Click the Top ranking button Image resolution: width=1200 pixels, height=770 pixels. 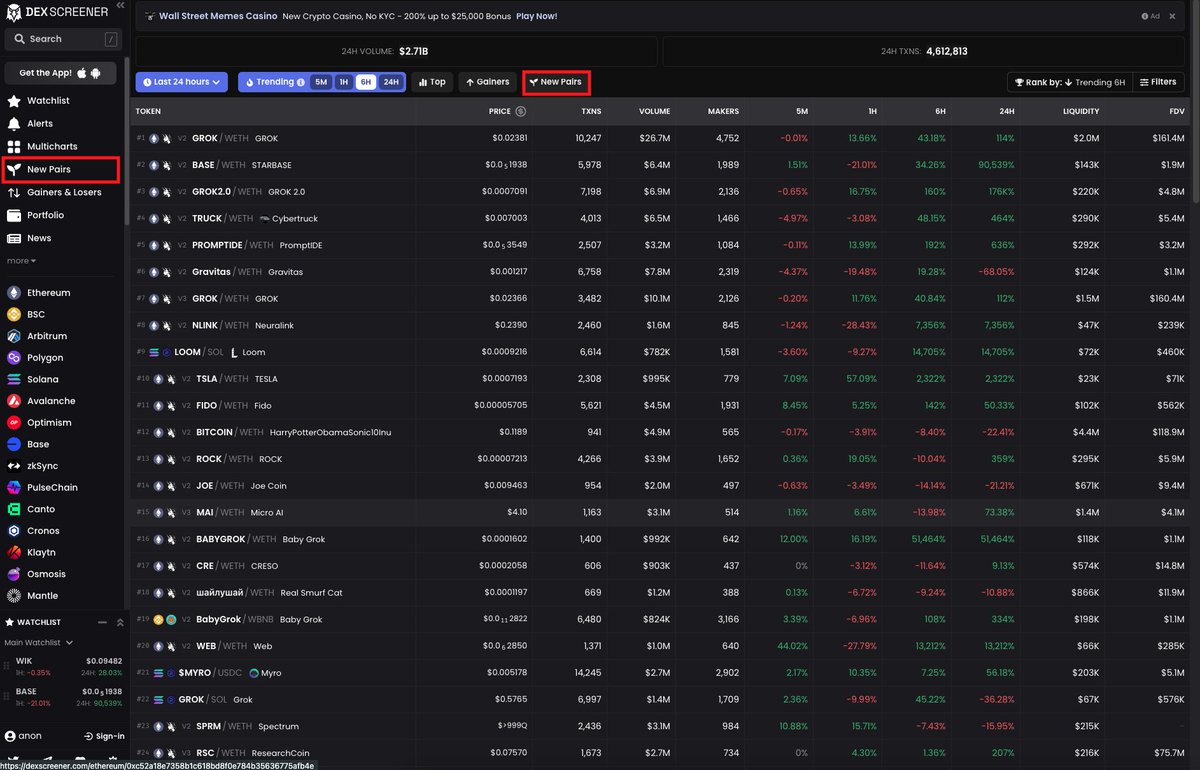[432, 82]
